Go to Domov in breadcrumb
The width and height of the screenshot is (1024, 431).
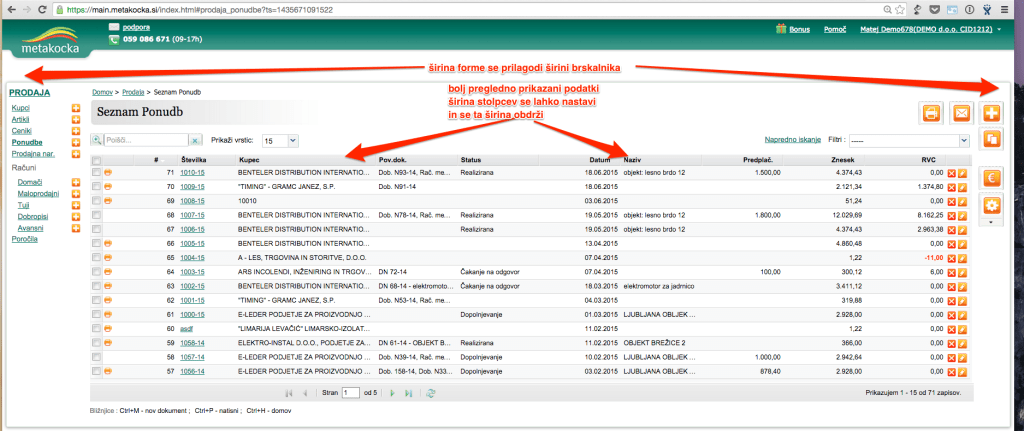point(102,92)
